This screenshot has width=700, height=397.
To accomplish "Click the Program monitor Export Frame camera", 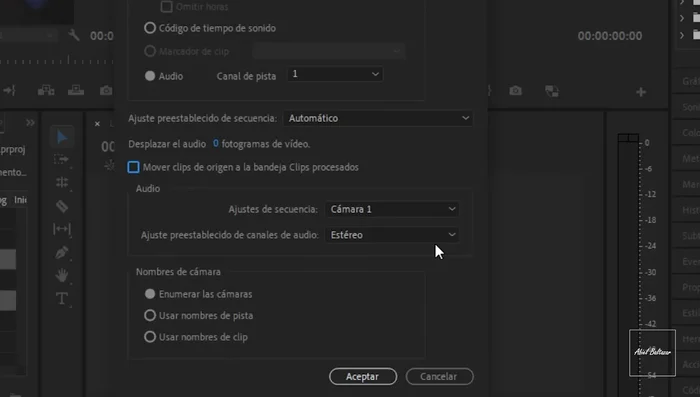I will tap(516, 91).
